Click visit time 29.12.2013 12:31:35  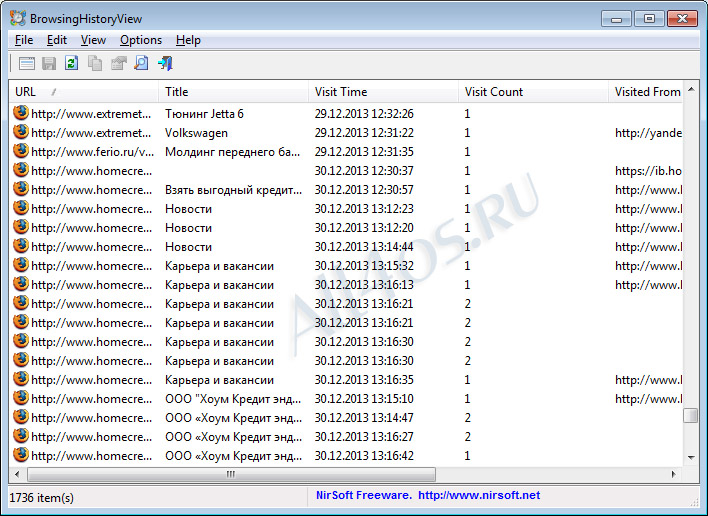364,152
